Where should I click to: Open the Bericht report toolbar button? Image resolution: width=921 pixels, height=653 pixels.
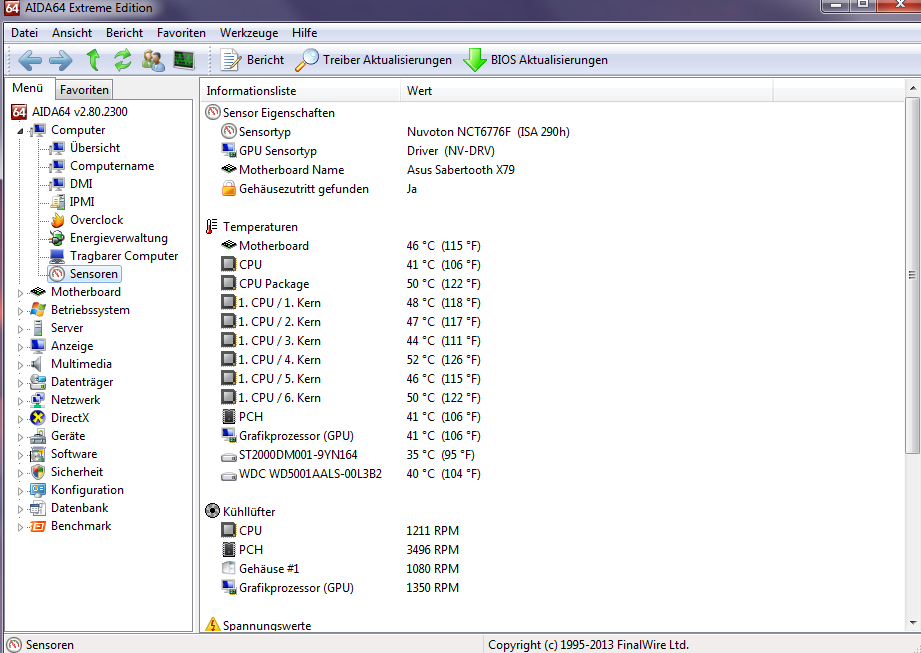pos(252,60)
